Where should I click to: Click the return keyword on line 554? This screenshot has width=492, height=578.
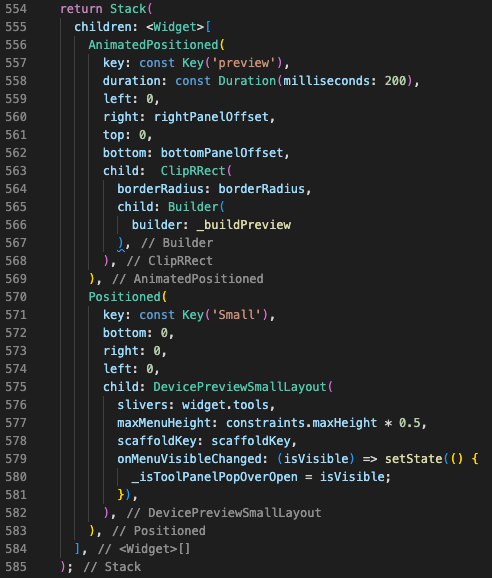pyautogui.click(x=81, y=9)
